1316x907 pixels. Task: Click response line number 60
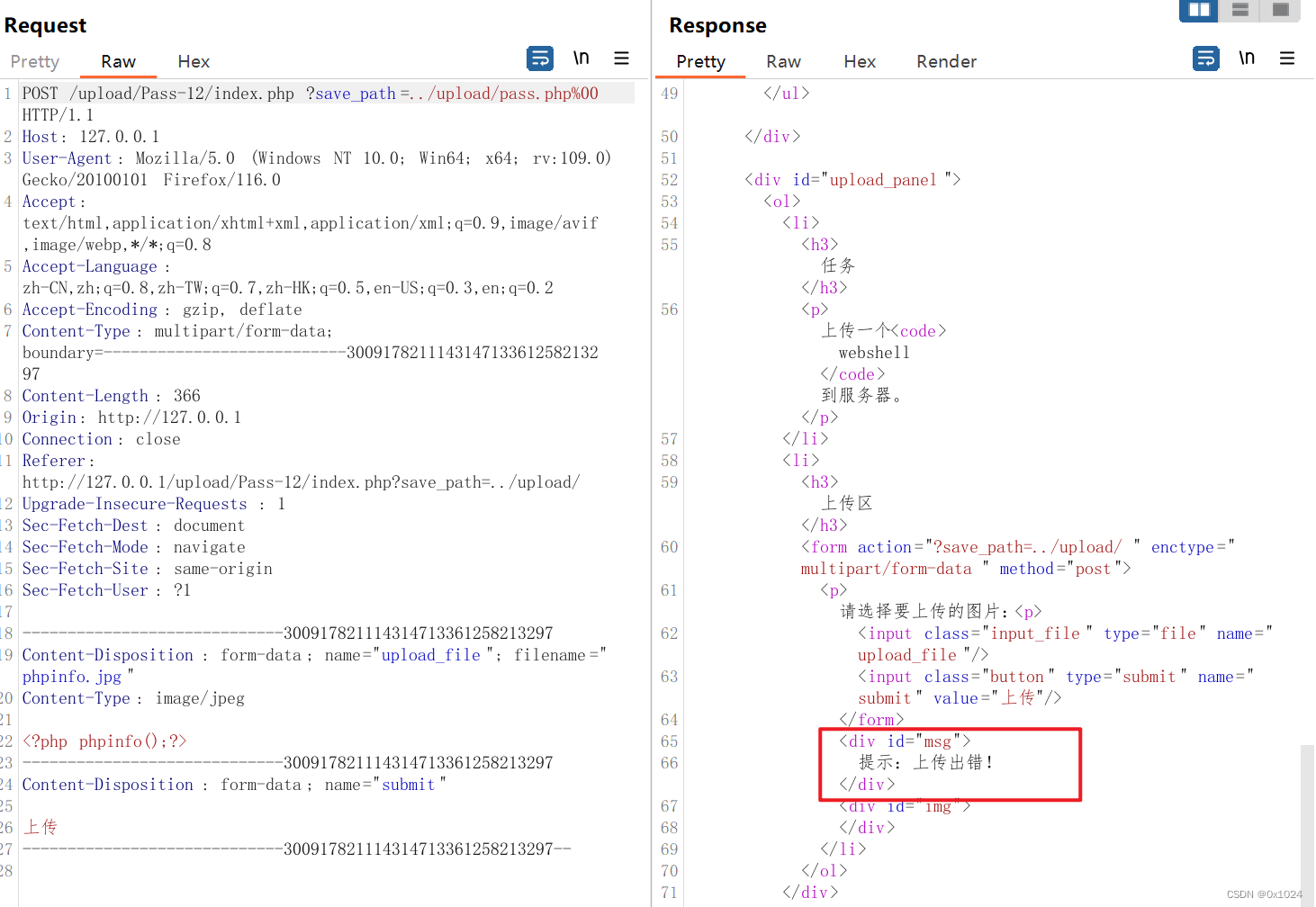pos(669,547)
